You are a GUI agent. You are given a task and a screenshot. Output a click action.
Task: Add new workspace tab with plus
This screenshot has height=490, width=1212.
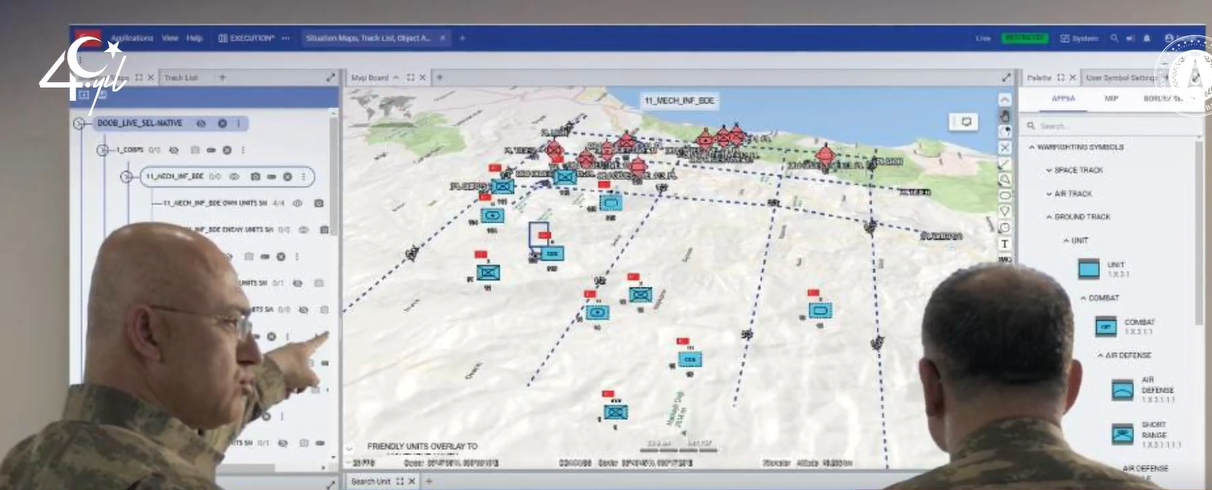(462, 38)
